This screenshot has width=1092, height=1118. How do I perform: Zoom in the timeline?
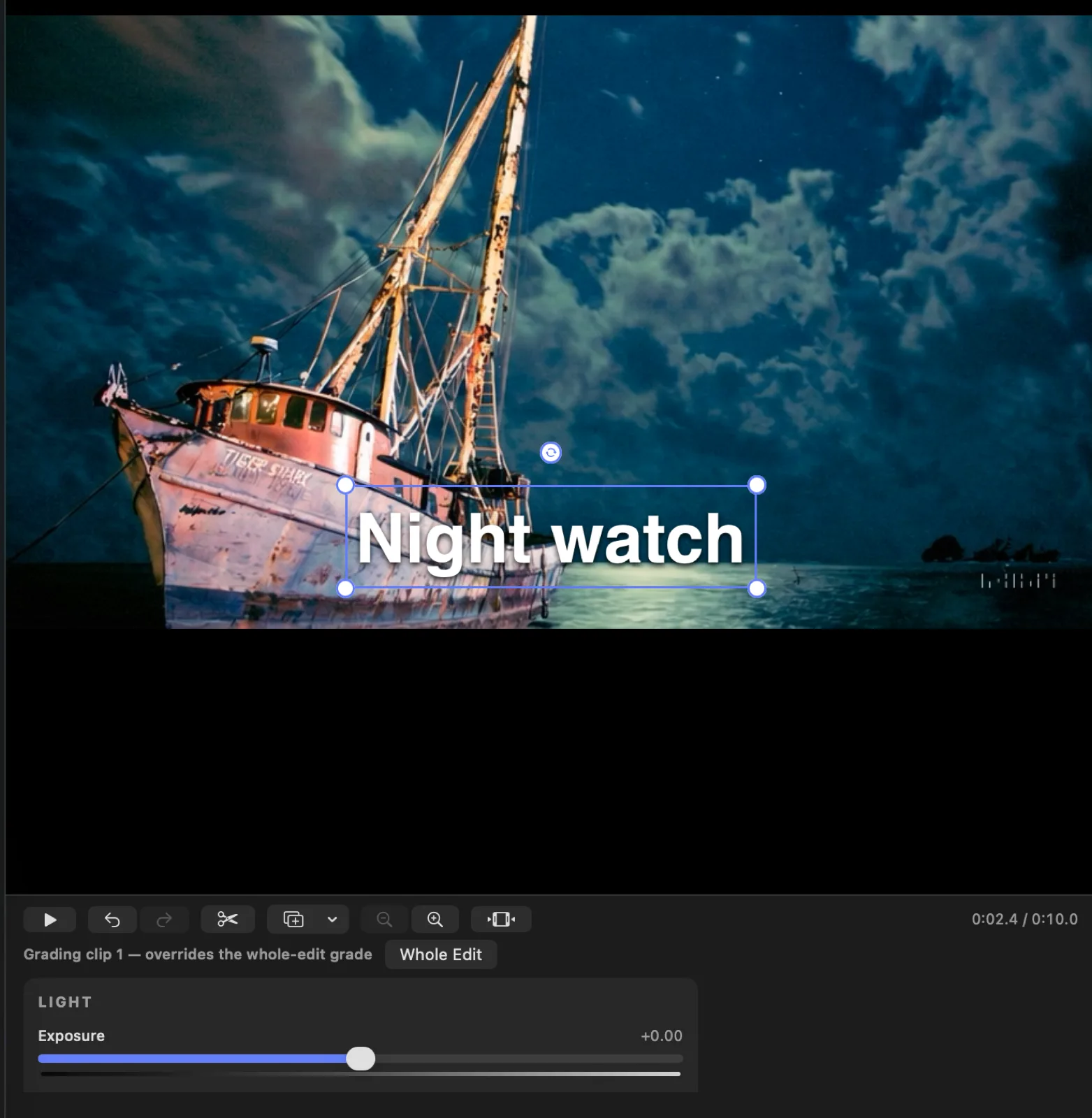[x=435, y=920]
